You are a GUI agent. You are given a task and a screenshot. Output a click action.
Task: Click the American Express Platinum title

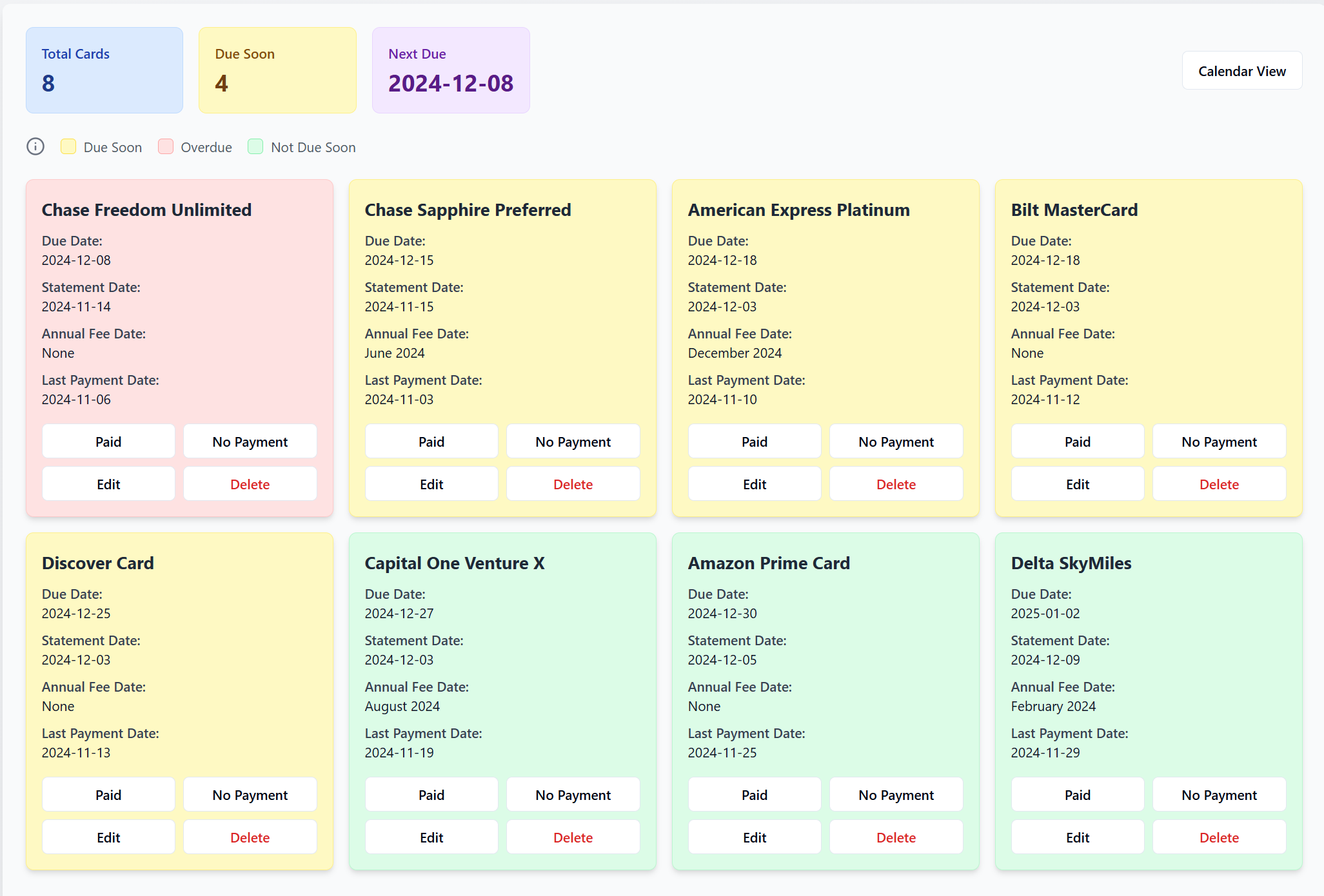pyautogui.click(x=798, y=210)
